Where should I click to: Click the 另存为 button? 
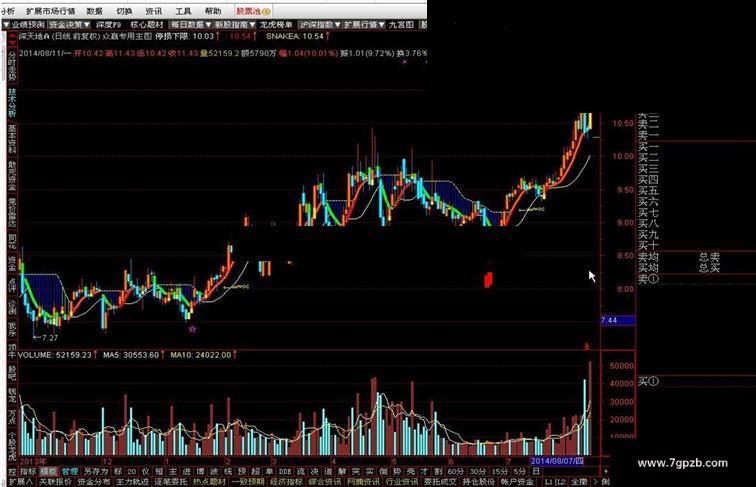click(96, 472)
